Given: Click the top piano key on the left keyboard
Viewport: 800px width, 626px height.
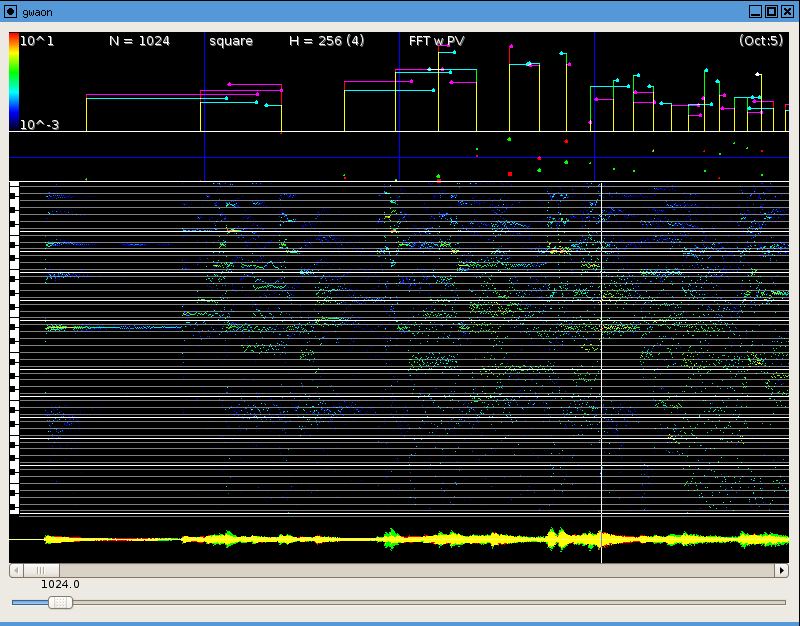Looking at the screenshot, I should coord(14,187).
